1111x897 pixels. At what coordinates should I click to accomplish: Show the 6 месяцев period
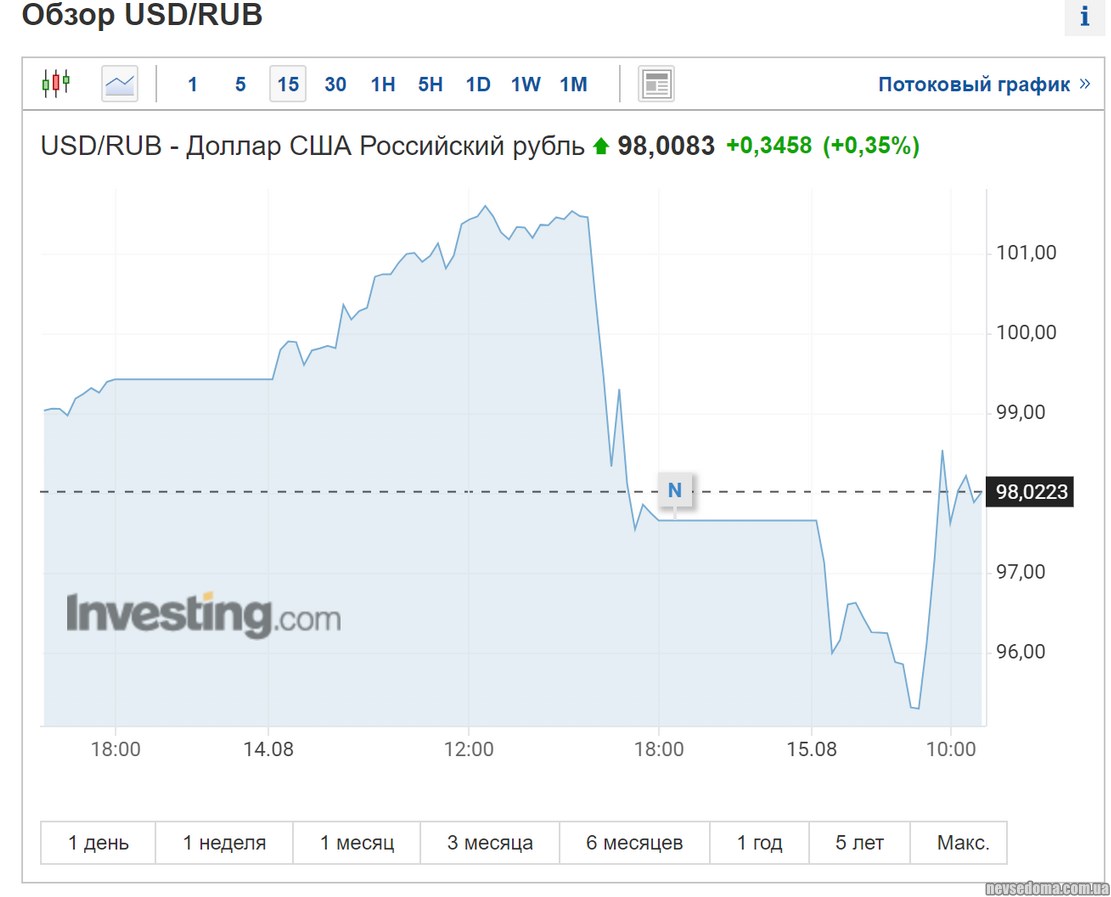click(x=634, y=843)
